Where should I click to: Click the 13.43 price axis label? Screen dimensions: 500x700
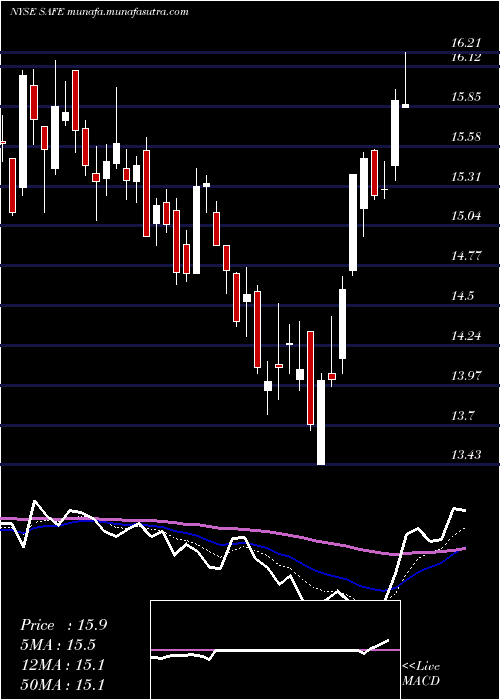coord(466,455)
